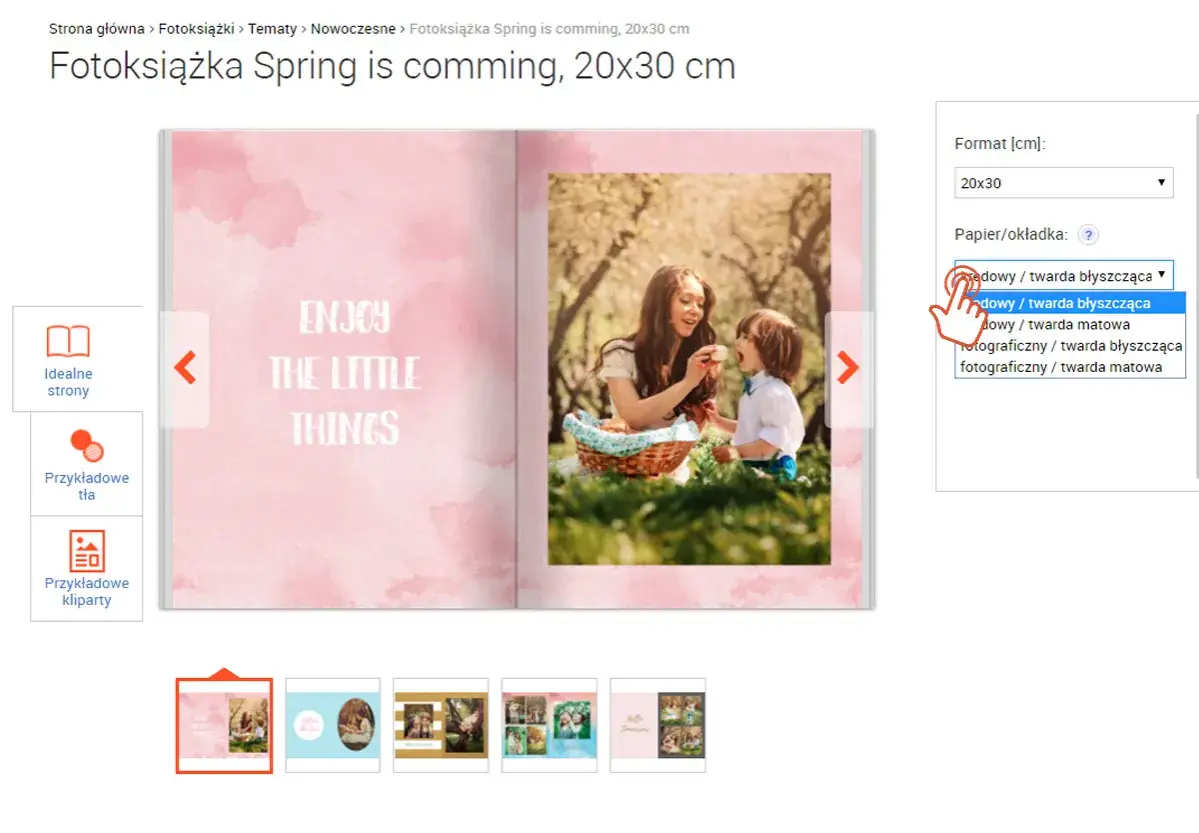
Task: Go to previous spread with left arrow
Action: click(x=185, y=368)
